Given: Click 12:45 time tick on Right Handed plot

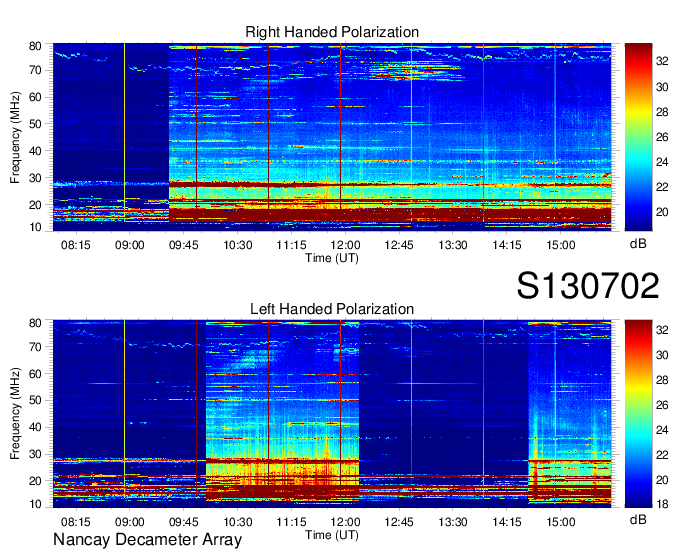Looking at the screenshot, I should [x=399, y=245].
